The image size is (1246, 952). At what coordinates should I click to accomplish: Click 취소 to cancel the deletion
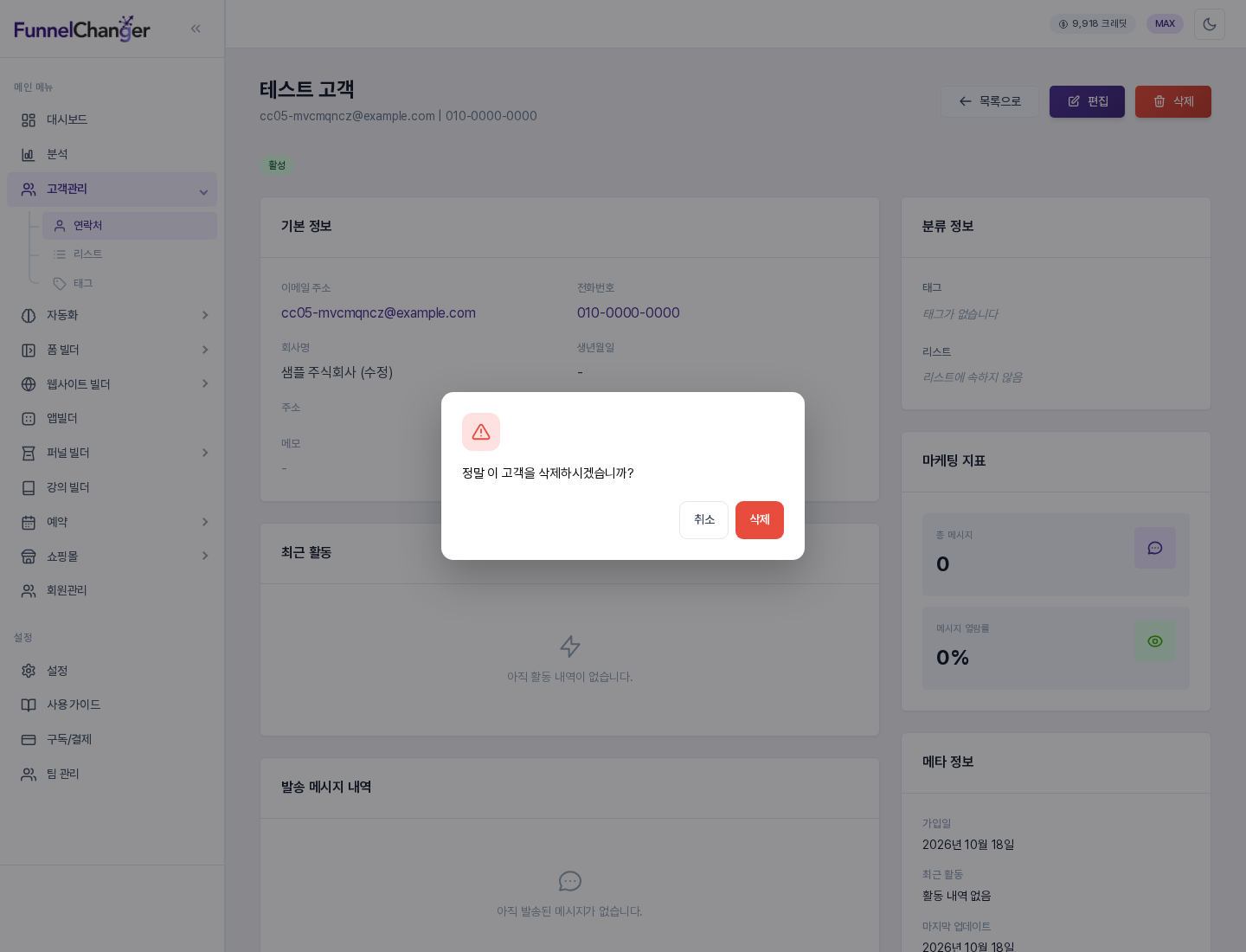(x=703, y=520)
